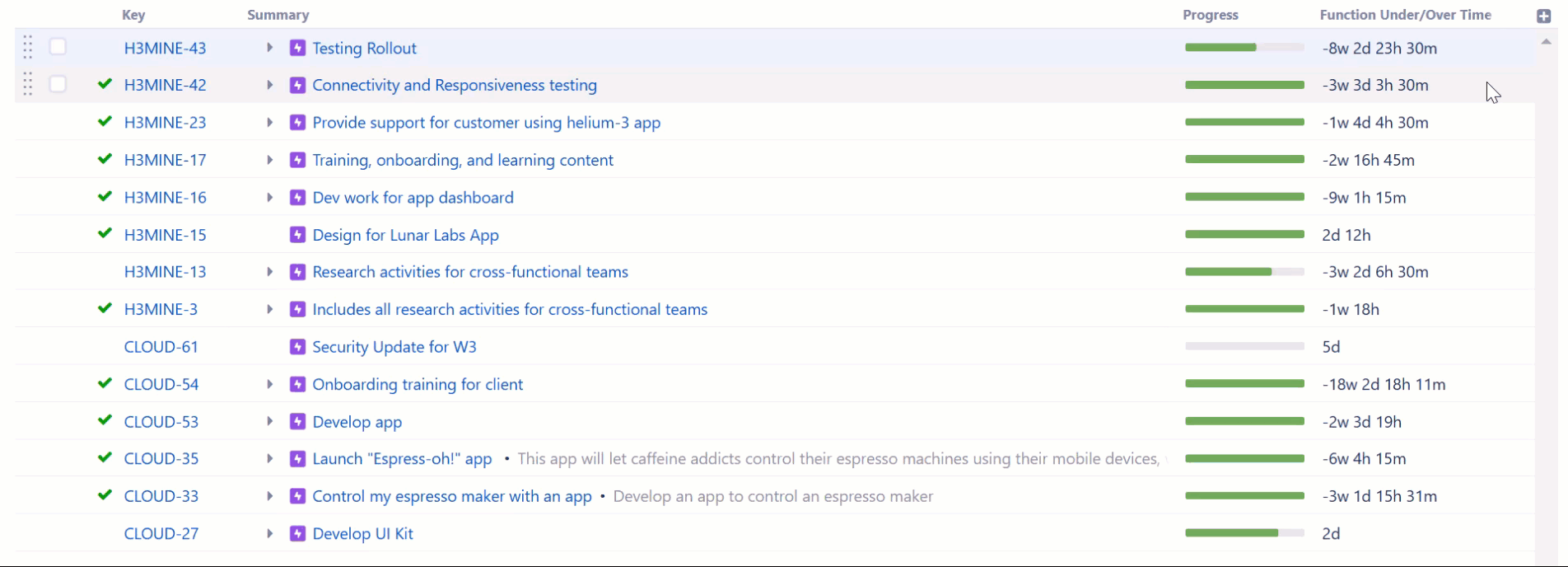
Task: Expand Control my espresso maker with an app
Action: click(x=269, y=496)
